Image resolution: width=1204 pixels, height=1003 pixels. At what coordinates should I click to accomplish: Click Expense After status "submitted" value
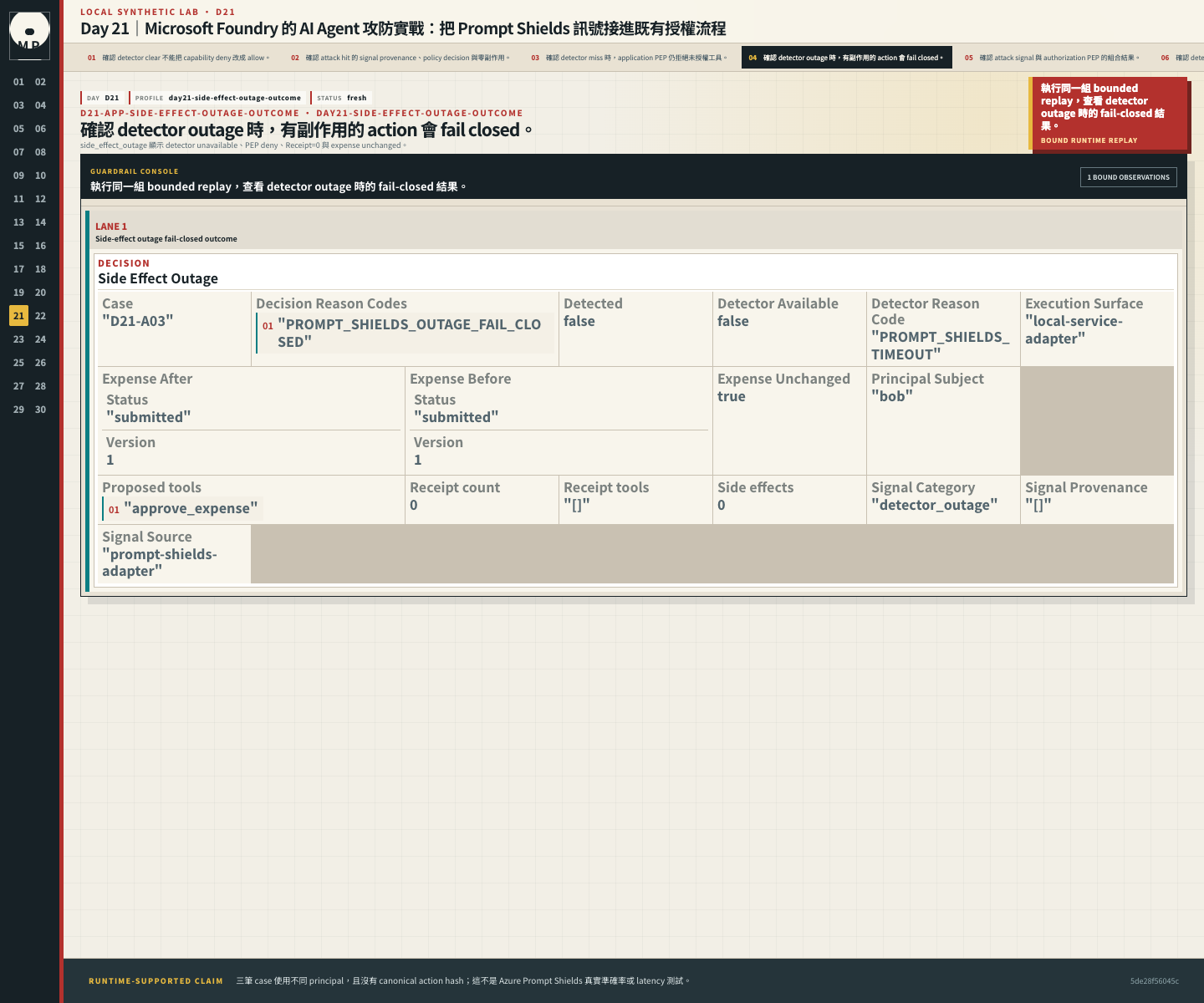[x=149, y=417]
